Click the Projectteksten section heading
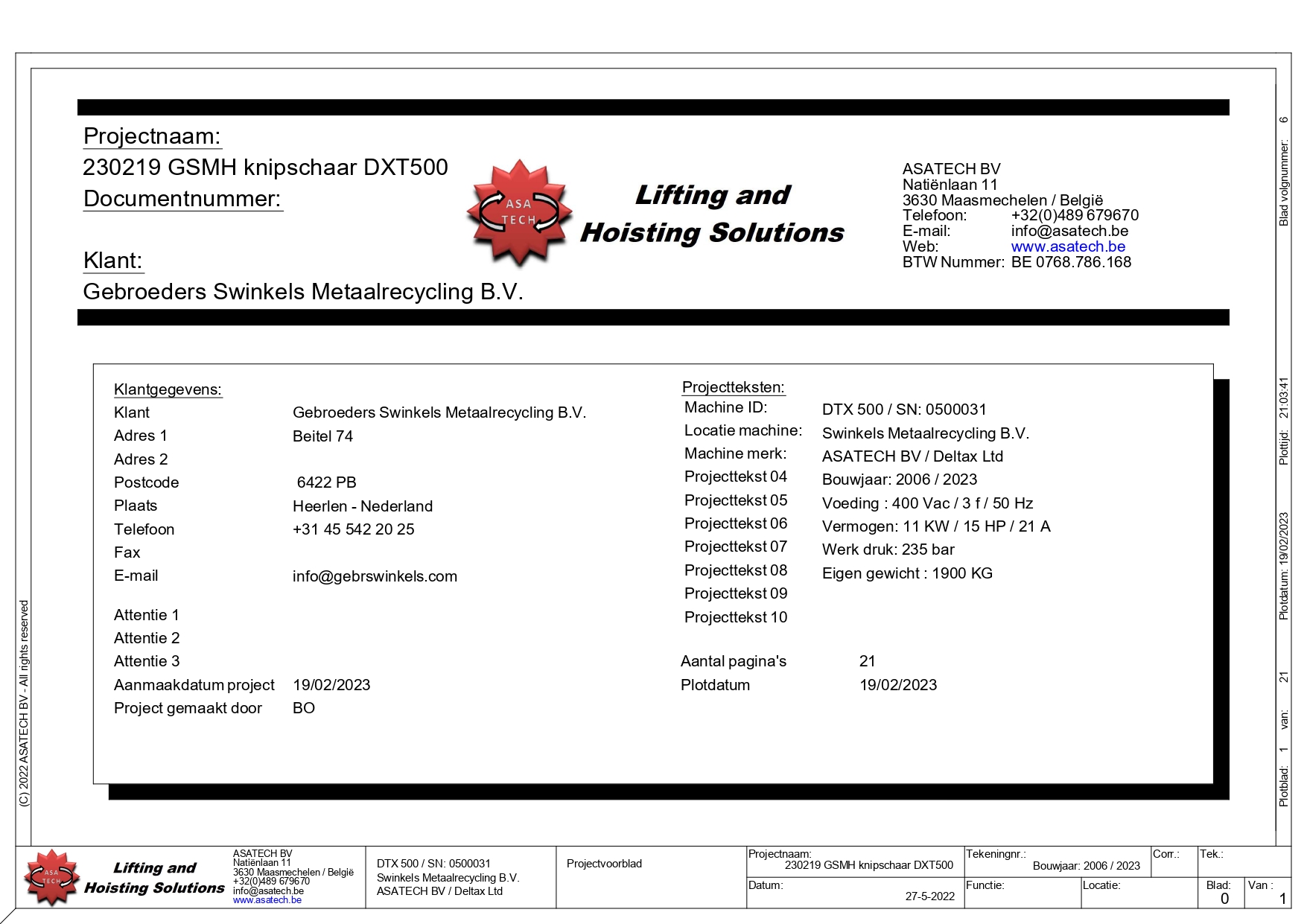This screenshot has width=1307, height=924. 733,387
